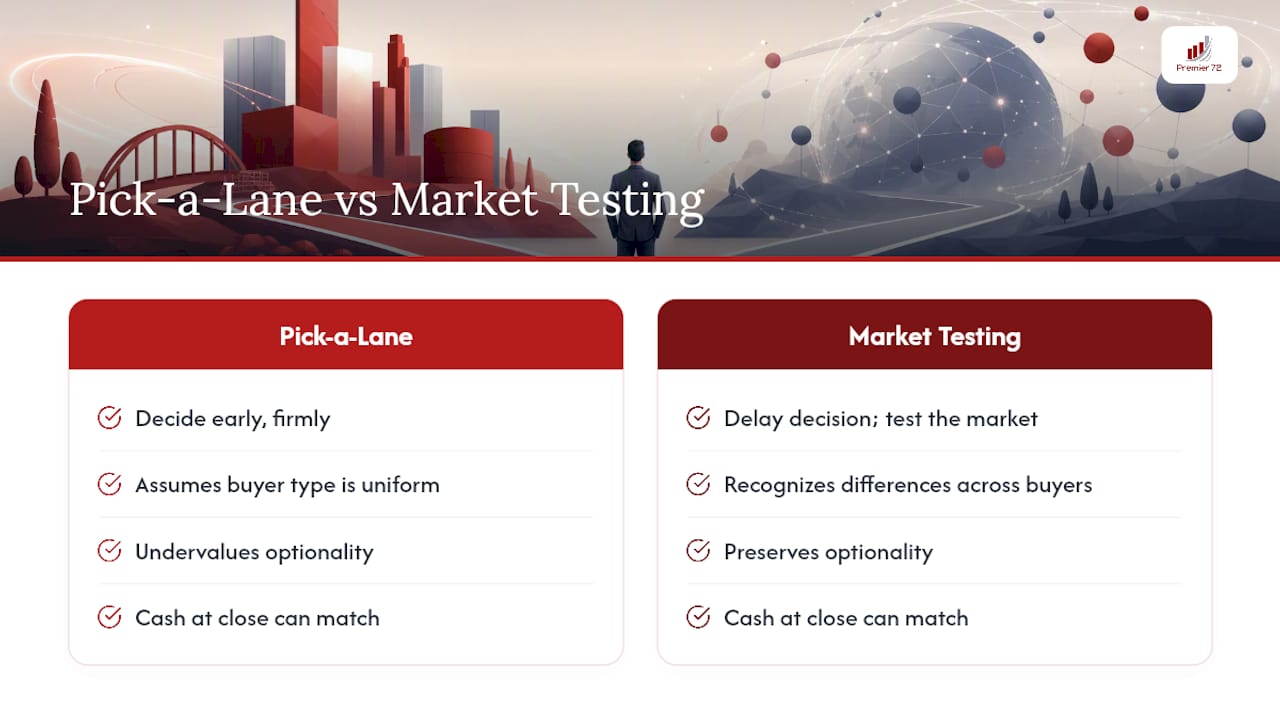The height and width of the screenshot is (720, 1280).
Task: Click the text 'Assumes buyer type is uniform'
Action: pyautogui.click(x=287, y=485)
